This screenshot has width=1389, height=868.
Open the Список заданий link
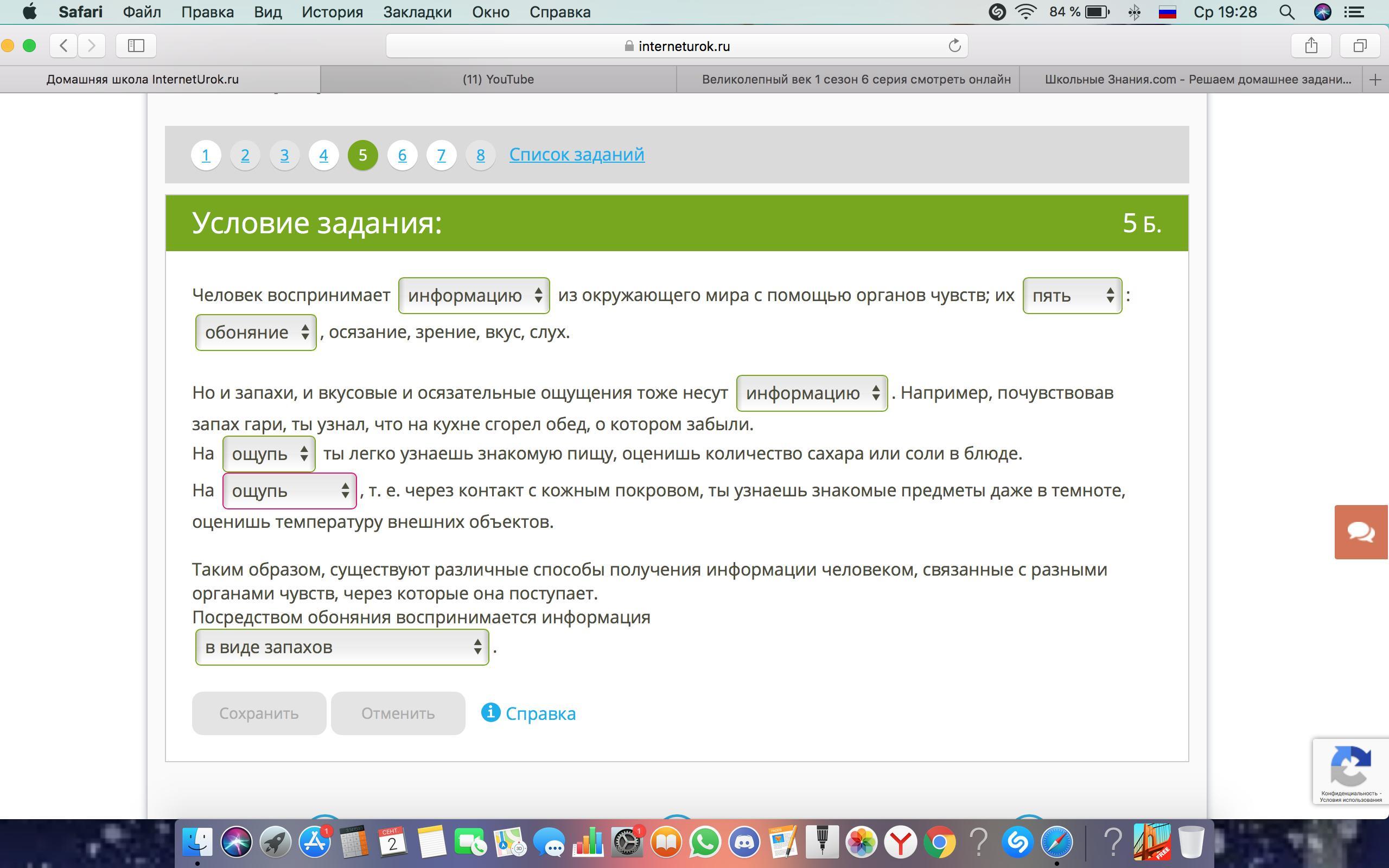(x=576, y=155)
